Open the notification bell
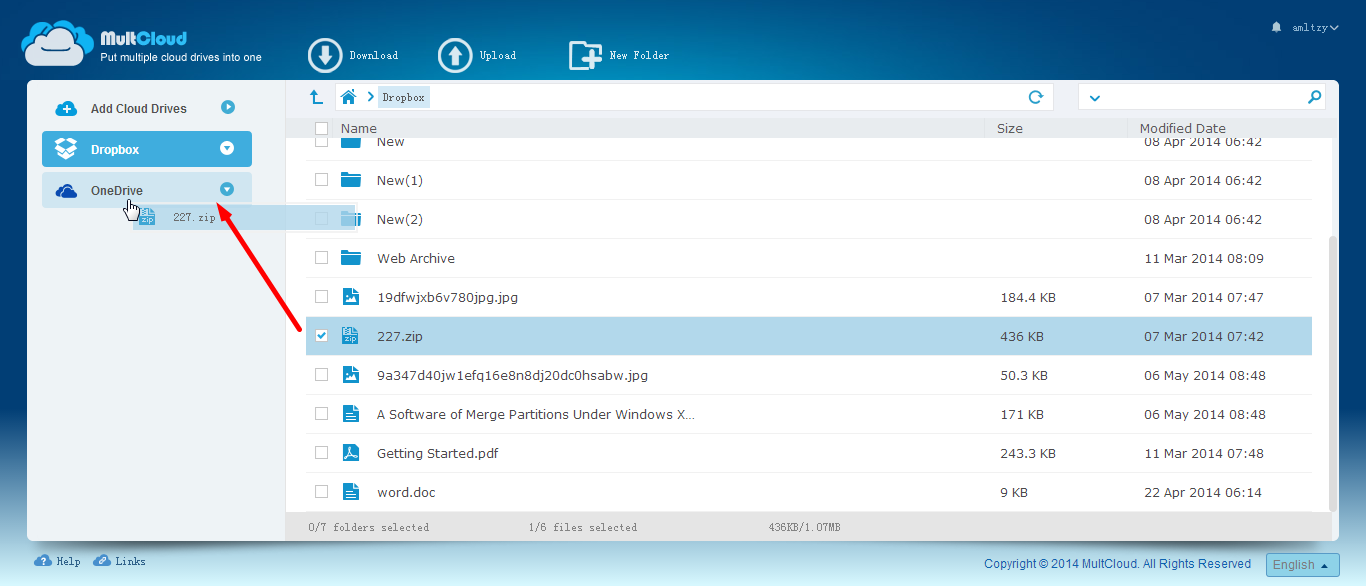The image size is (1366, 586). 1276,27
